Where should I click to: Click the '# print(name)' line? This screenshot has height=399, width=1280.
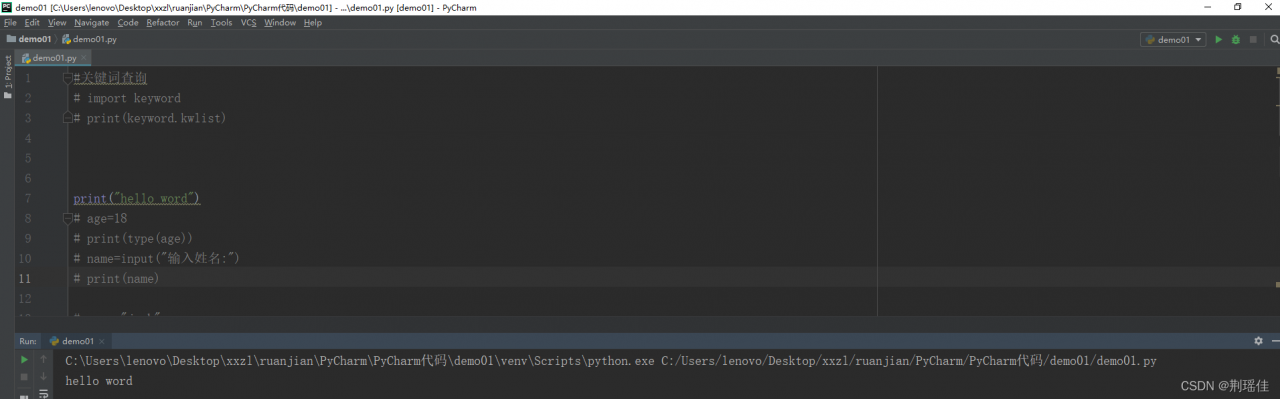(x=116, y=278)
